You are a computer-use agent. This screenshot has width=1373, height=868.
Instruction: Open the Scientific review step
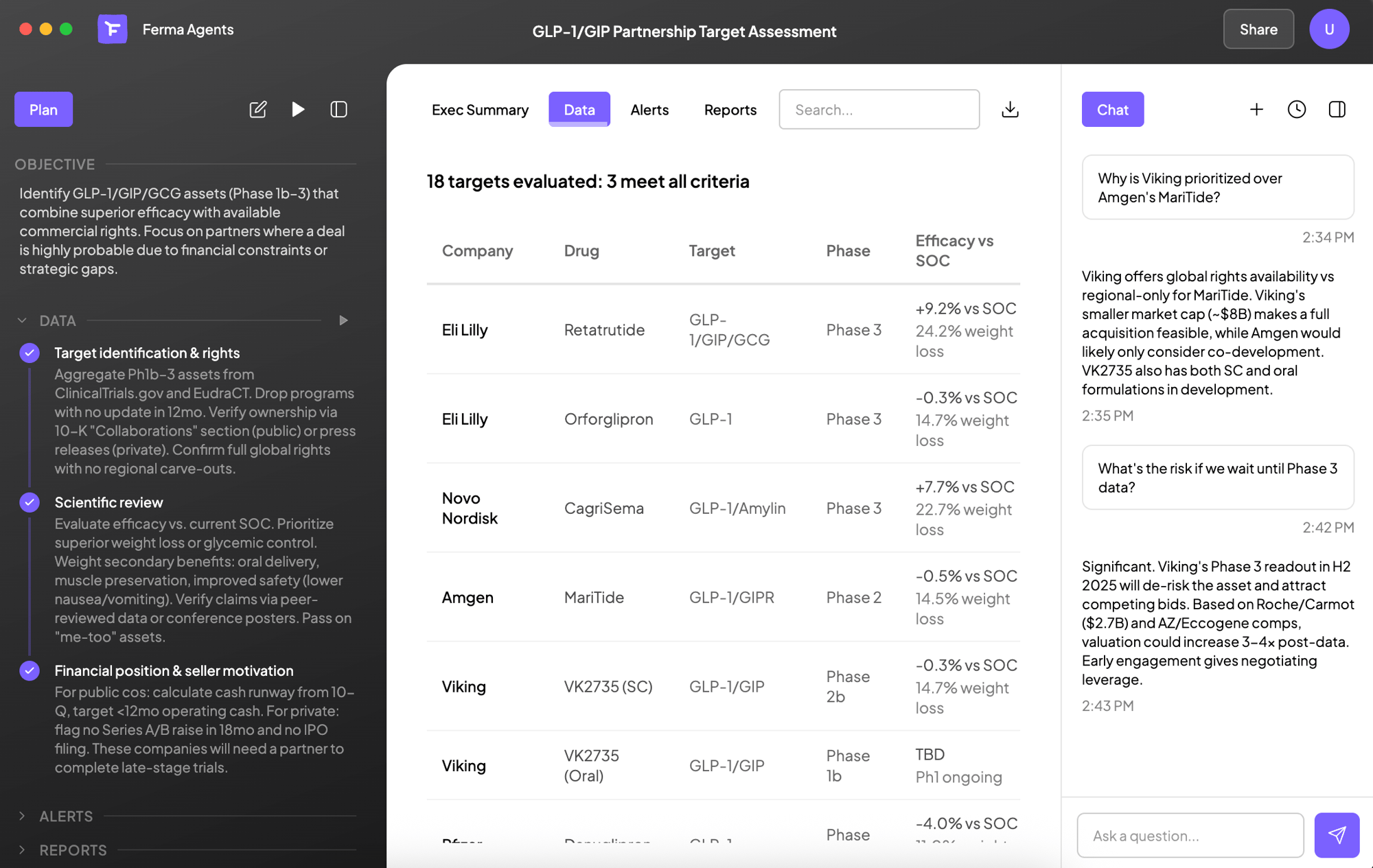(x=108, y=502)
